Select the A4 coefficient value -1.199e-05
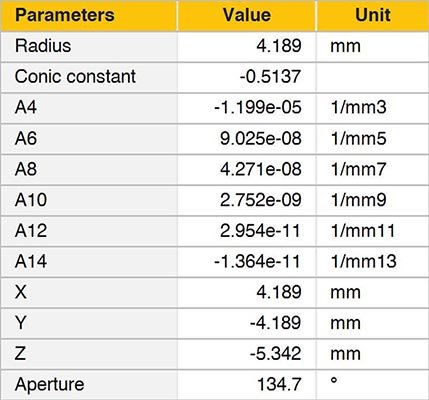 point(258,107)
